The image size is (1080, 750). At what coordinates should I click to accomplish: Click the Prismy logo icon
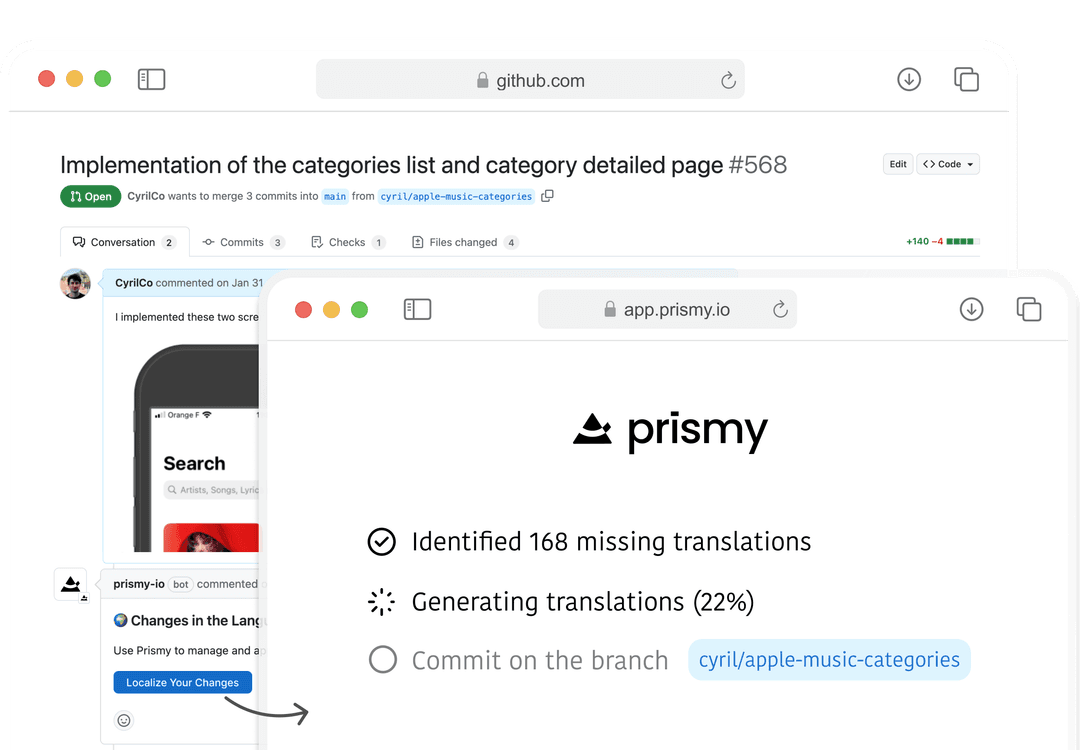coord(593,430)
